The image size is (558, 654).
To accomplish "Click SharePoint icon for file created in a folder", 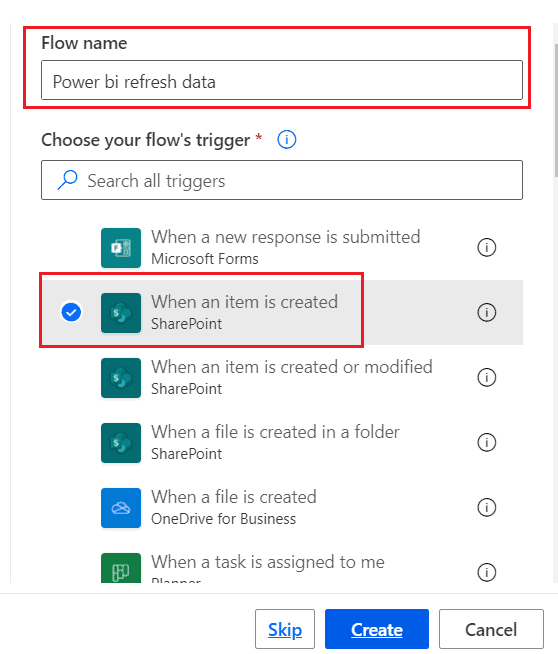I will tap(121, 443).
